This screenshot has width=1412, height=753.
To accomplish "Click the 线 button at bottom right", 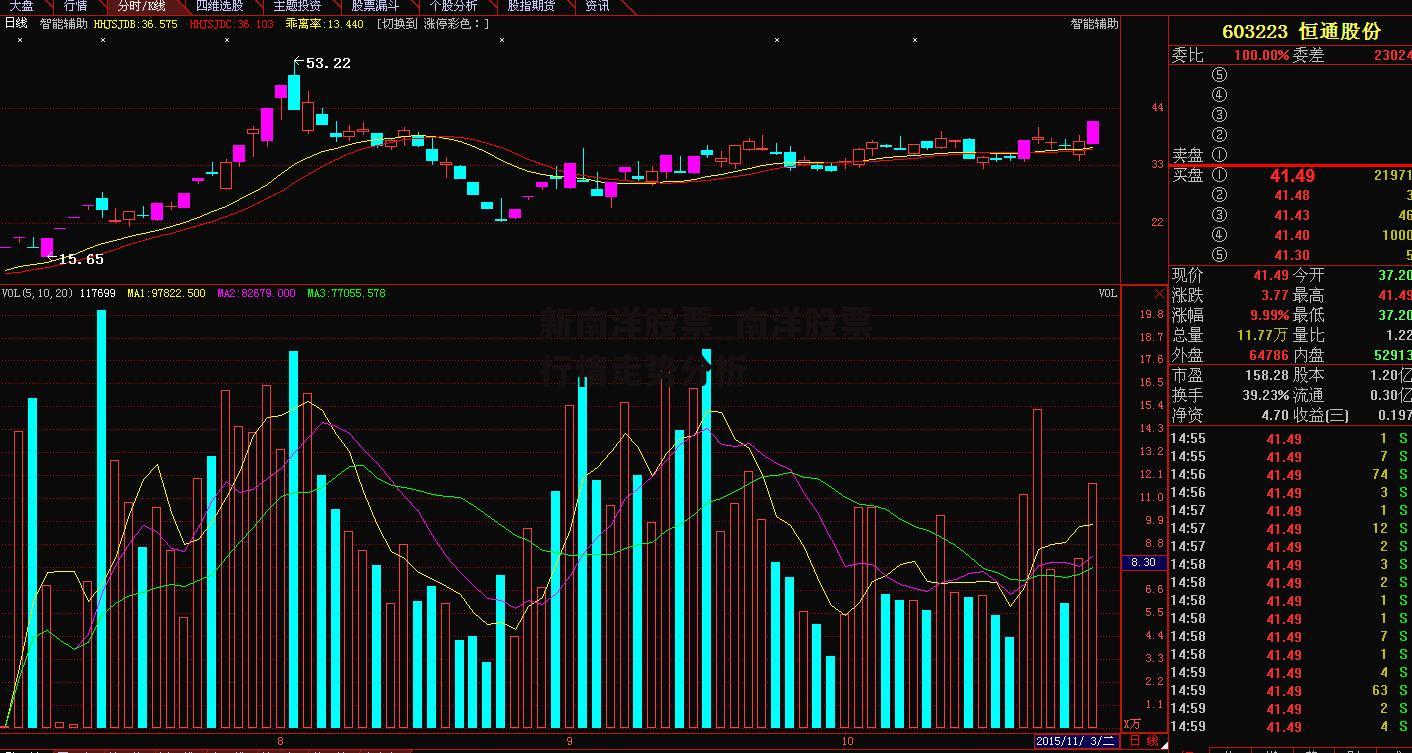I will click(x=1152, y=741).
